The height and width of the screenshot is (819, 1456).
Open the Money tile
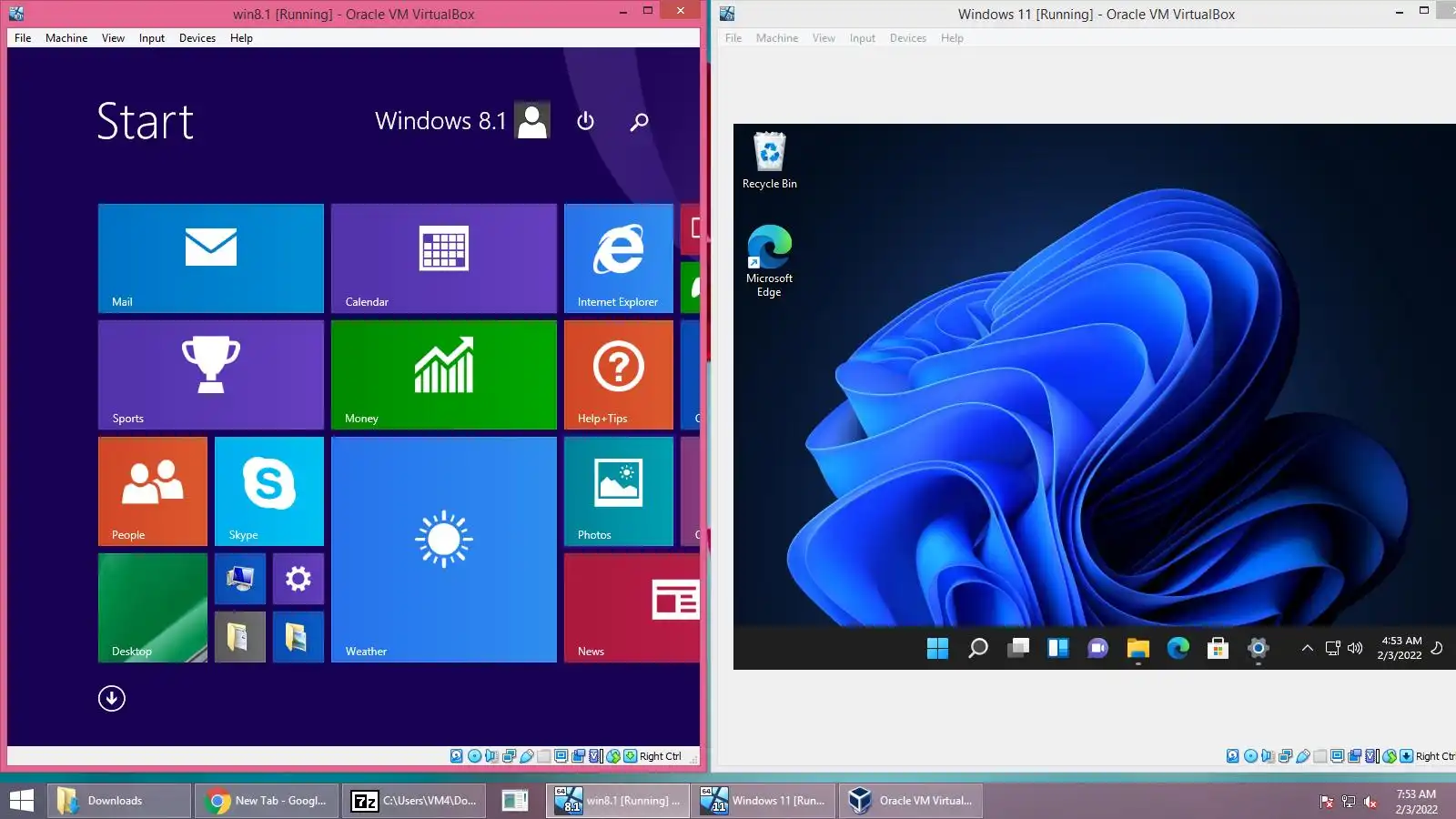444,375
